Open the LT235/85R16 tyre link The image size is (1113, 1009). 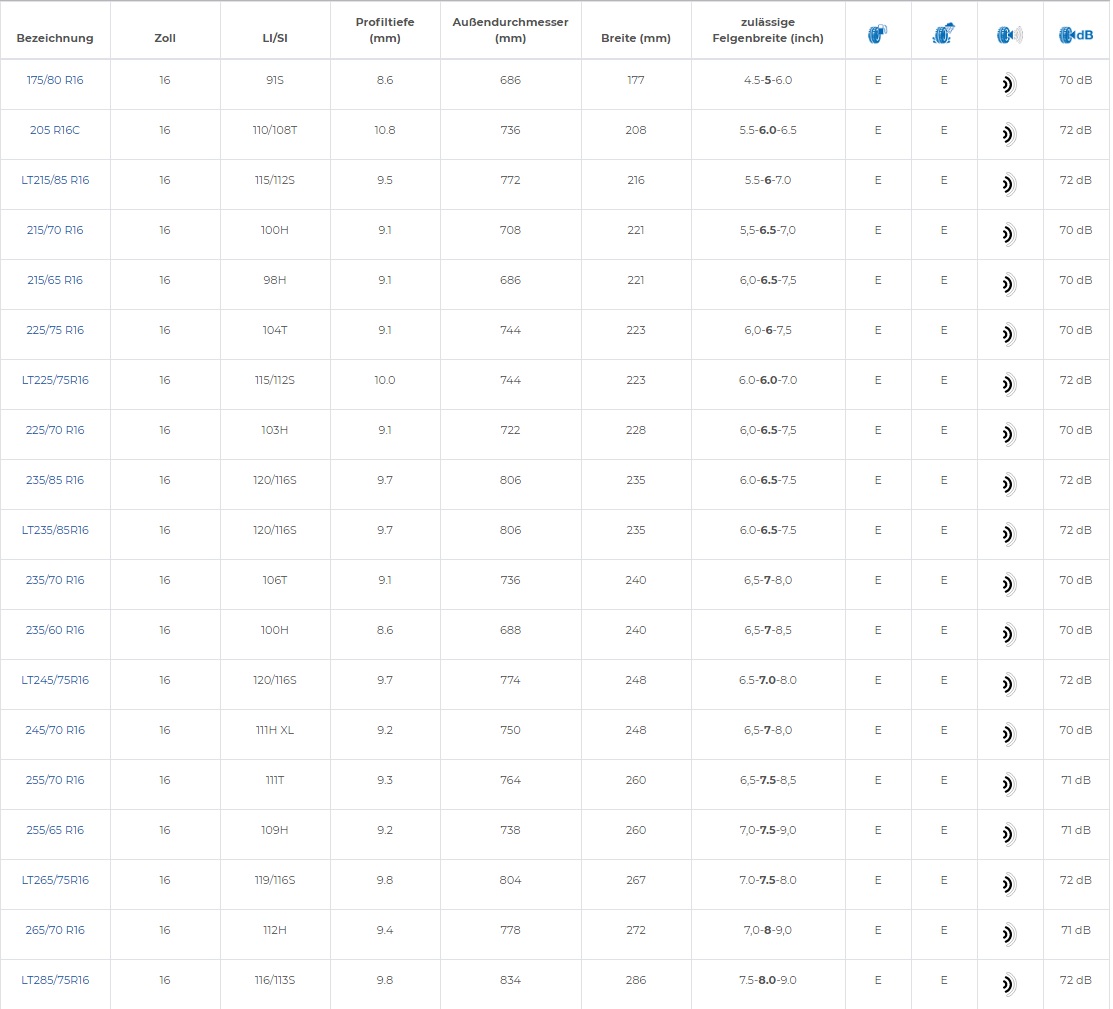[55, 530]
